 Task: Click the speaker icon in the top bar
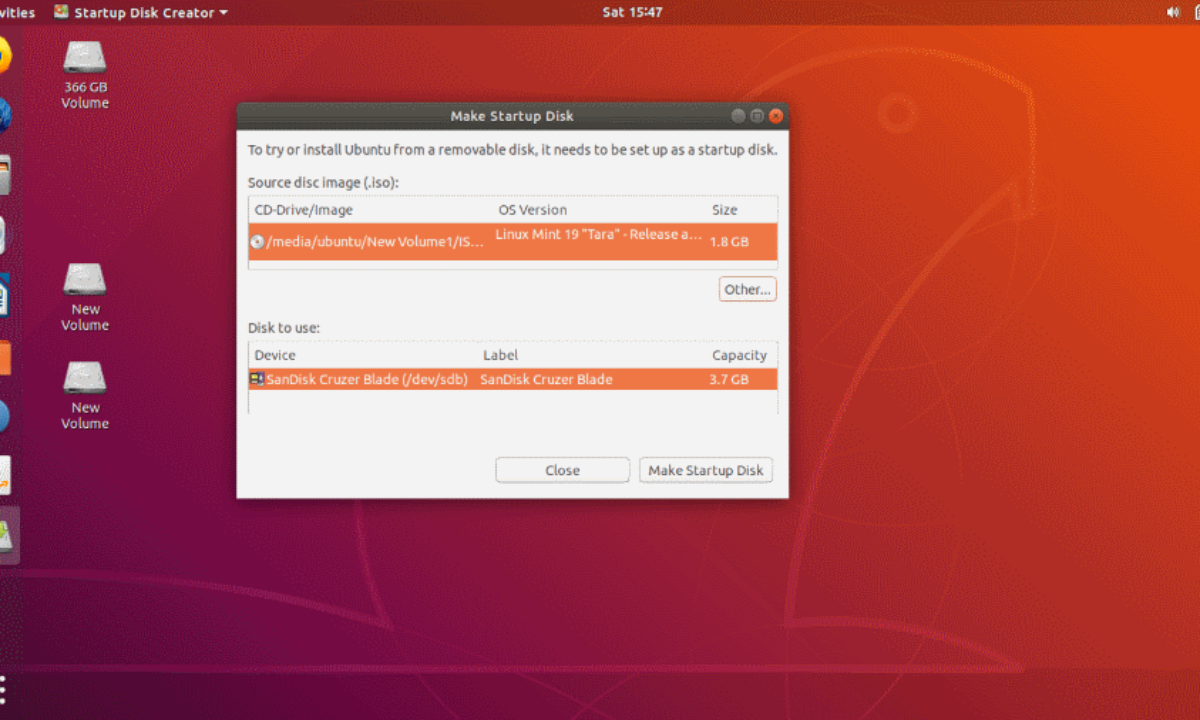click(1172, 12)
